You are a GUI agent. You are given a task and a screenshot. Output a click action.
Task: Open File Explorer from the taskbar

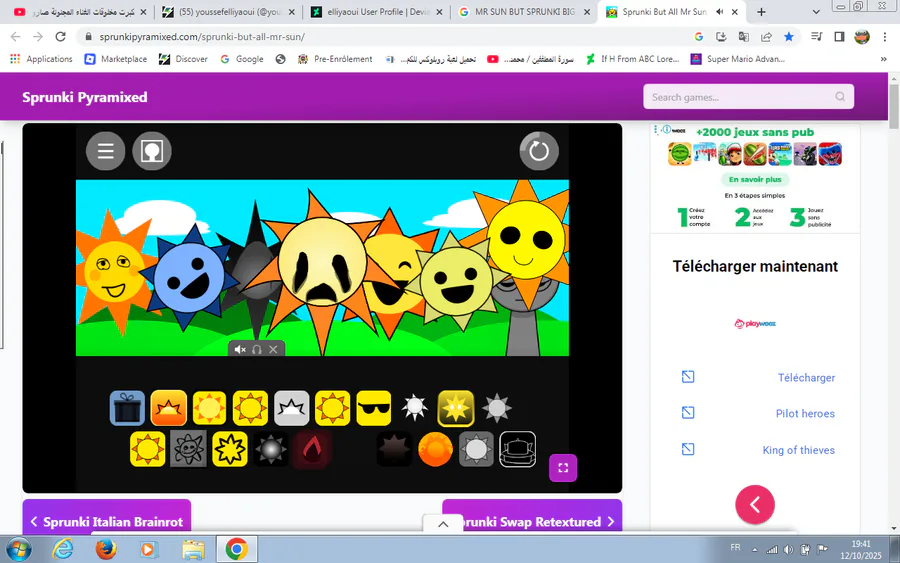click(193, 549)
